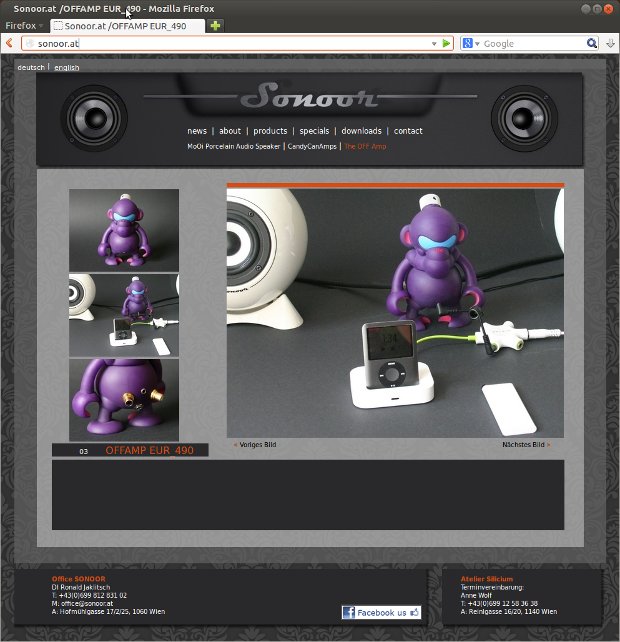This screenshot has height=642, width=620.
Task: Click the Sonoor logo
Action: coord(309,95)
